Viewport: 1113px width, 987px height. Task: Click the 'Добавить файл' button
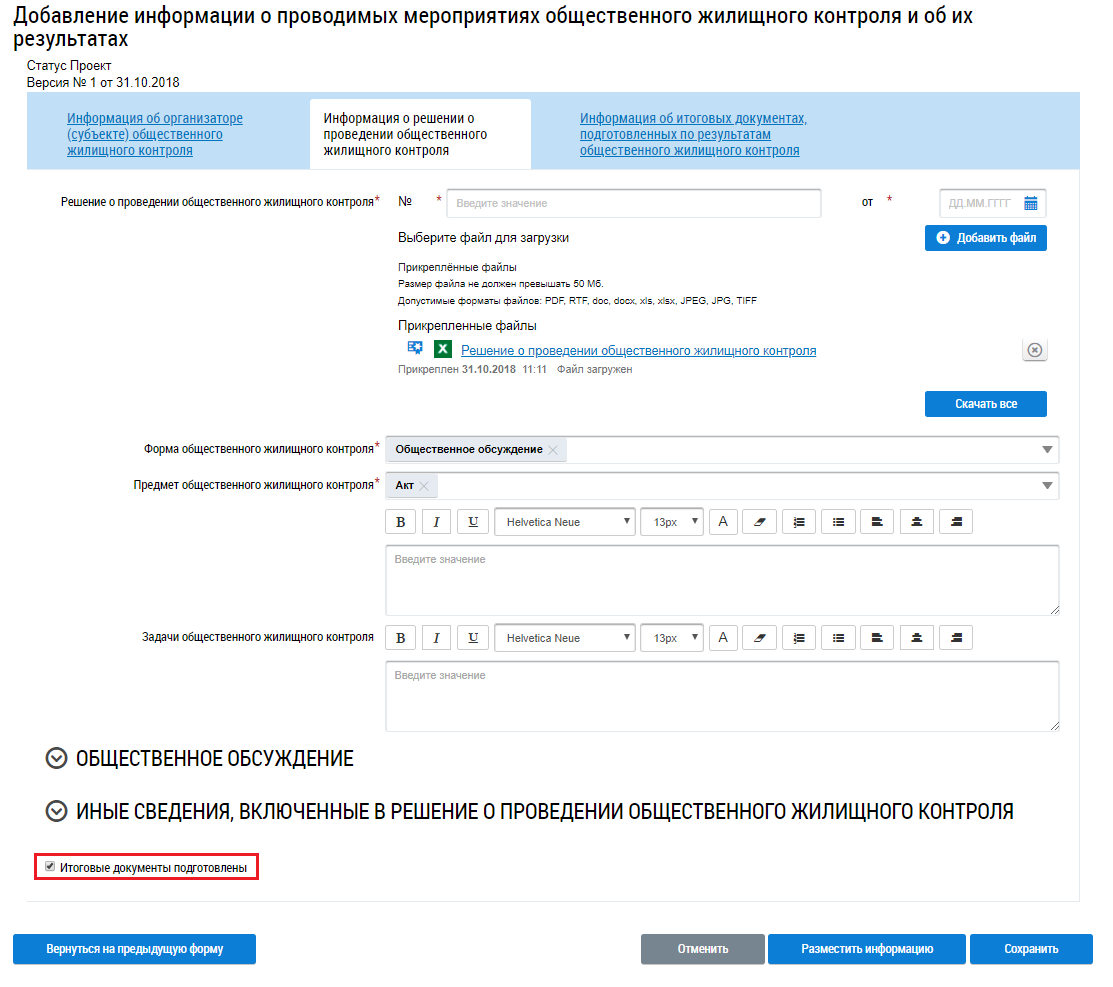[985, 238]
